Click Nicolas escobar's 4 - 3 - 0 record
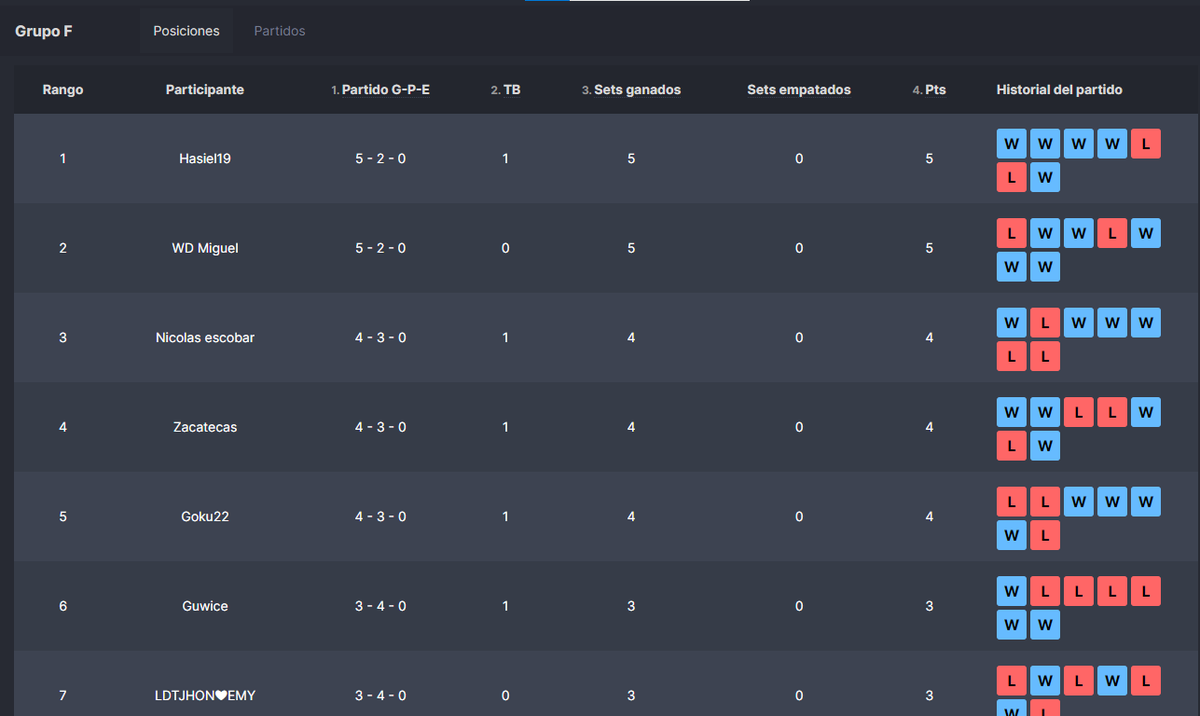Viewport: 1200px width, 716px height. click(380, 338)
